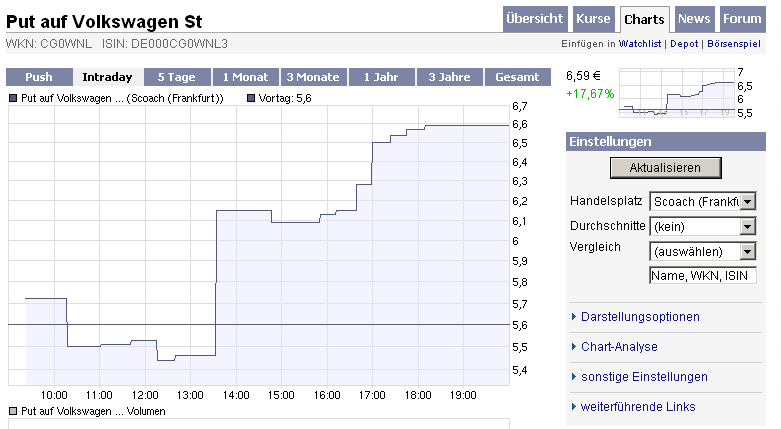
Task: Show the 5 Tage chart range
Action: click(x=177, y=77)
